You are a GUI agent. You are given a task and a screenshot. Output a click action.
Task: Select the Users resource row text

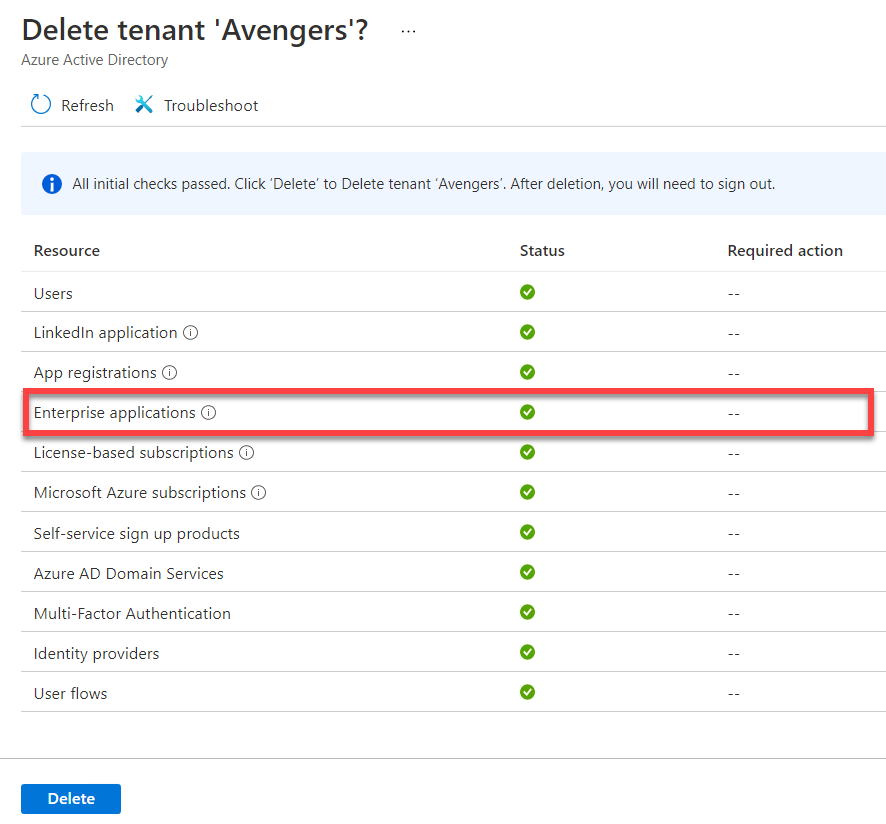point(53,294)
